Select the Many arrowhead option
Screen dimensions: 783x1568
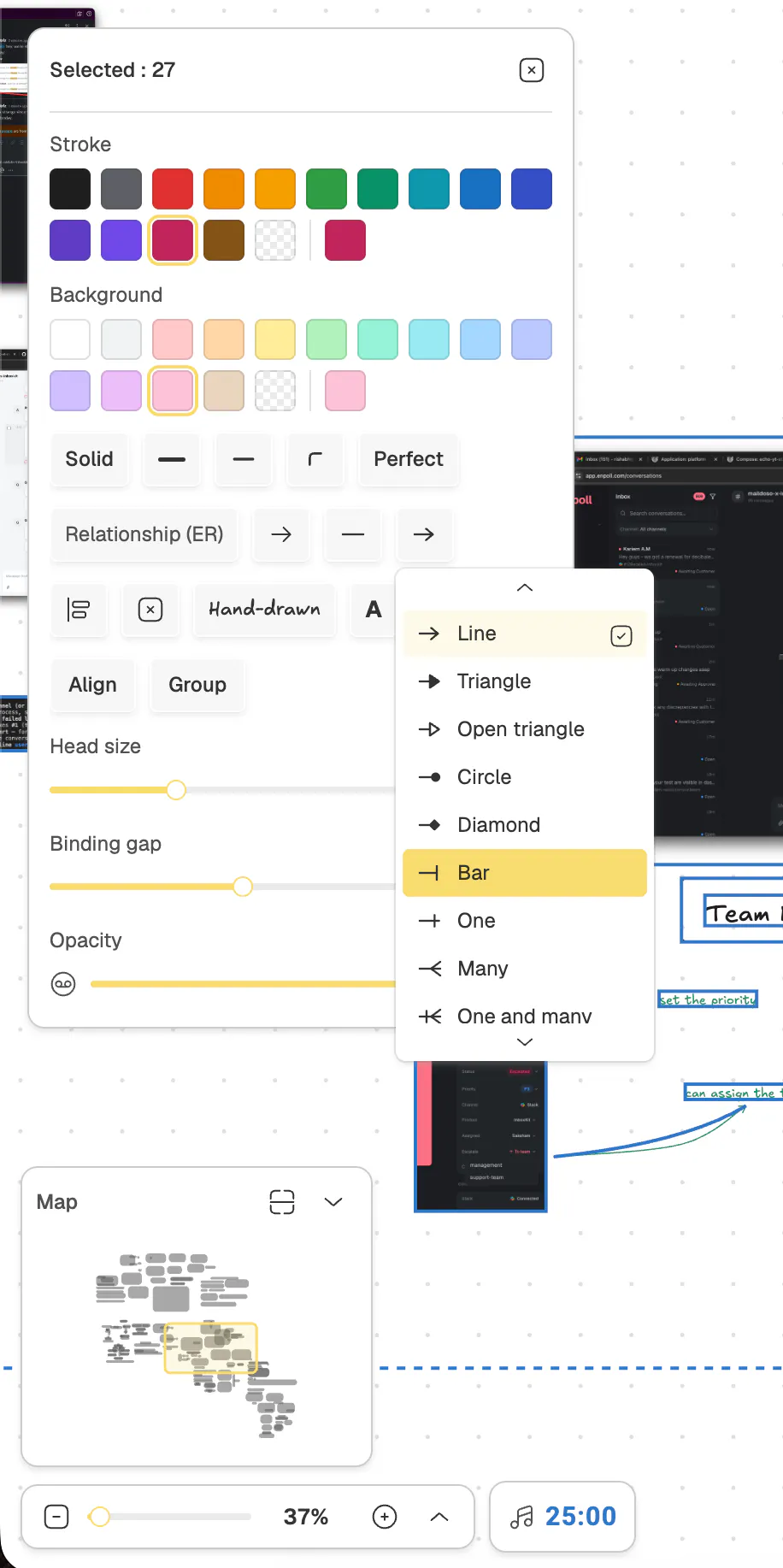pos(525,969)
